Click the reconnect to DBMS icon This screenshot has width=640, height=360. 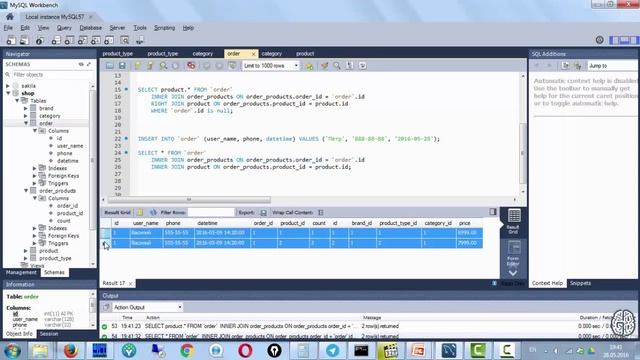point(140,40)
